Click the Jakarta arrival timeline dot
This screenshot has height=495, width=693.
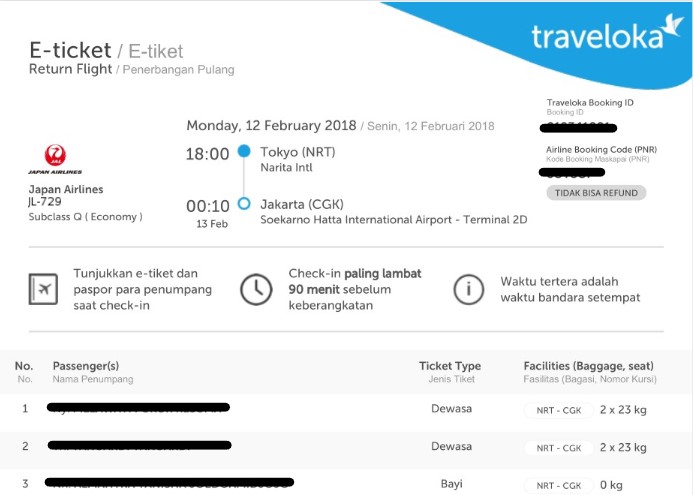coord(244,204)
